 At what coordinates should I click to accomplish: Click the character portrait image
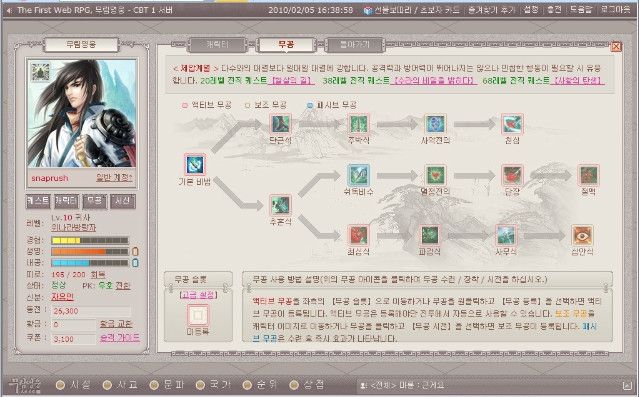point(82,113)
